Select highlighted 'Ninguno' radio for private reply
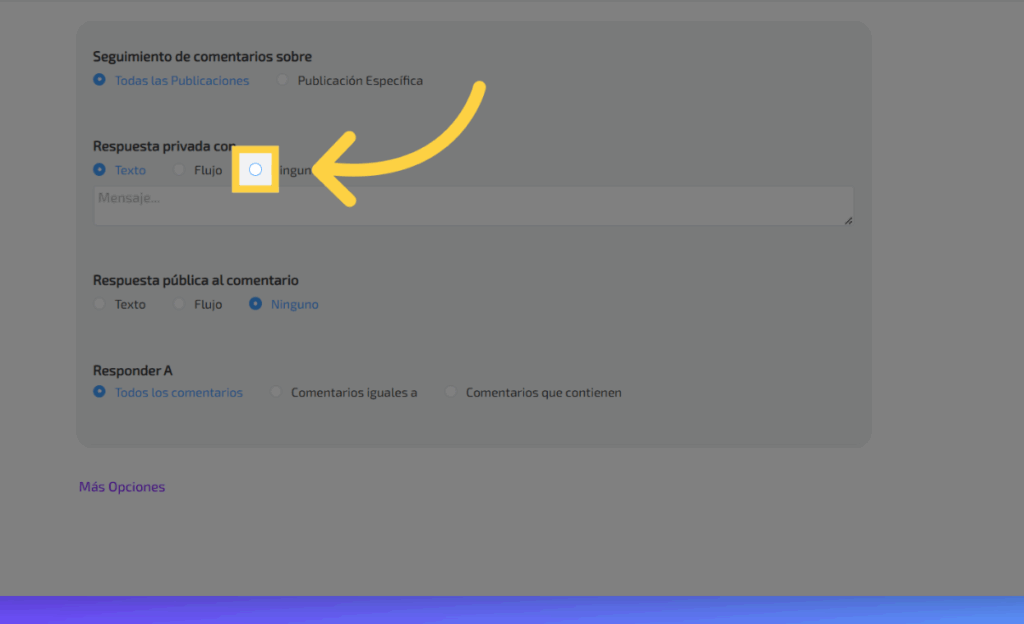Viewport: 1024px width, 624px height. [255, 170]
